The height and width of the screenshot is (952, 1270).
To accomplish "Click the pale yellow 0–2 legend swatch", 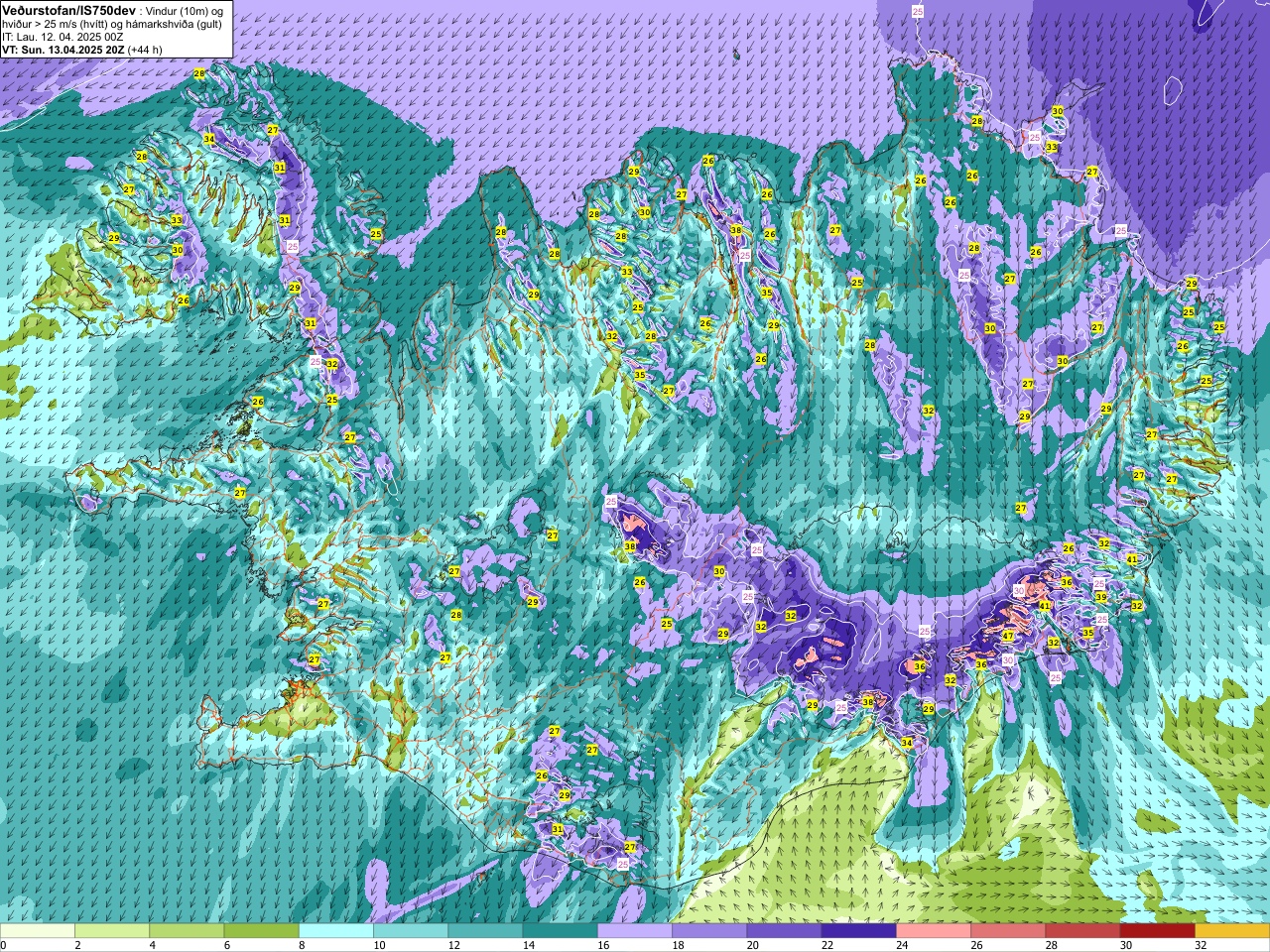I will tap(38, 931).
